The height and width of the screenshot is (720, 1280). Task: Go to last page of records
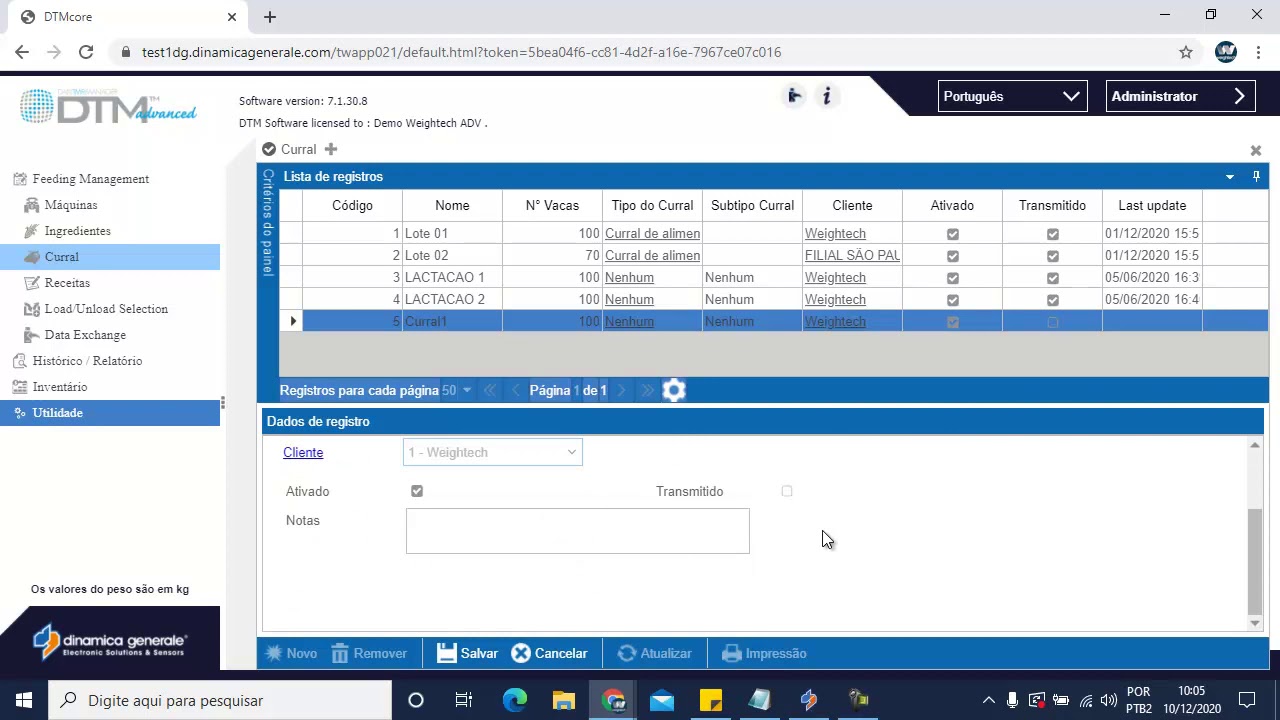647,390
